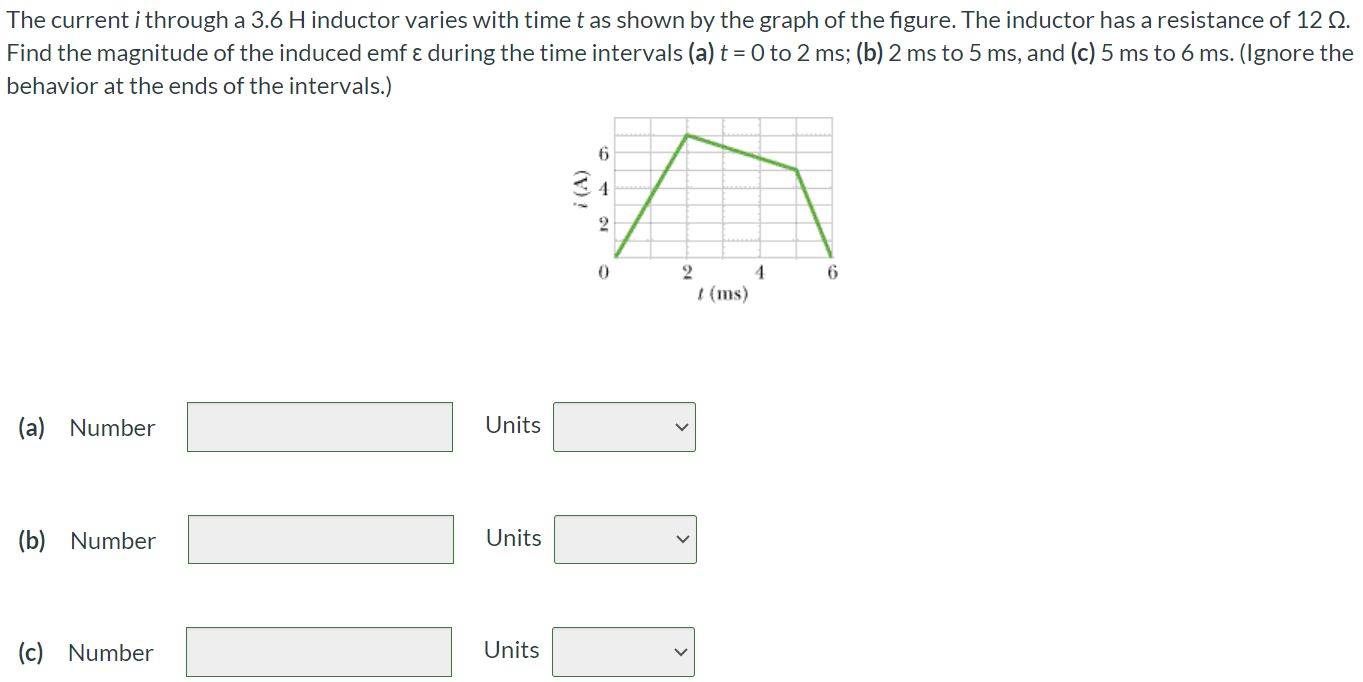
Task: Select the part (c) Number answer field
Action: pos(319,652)
